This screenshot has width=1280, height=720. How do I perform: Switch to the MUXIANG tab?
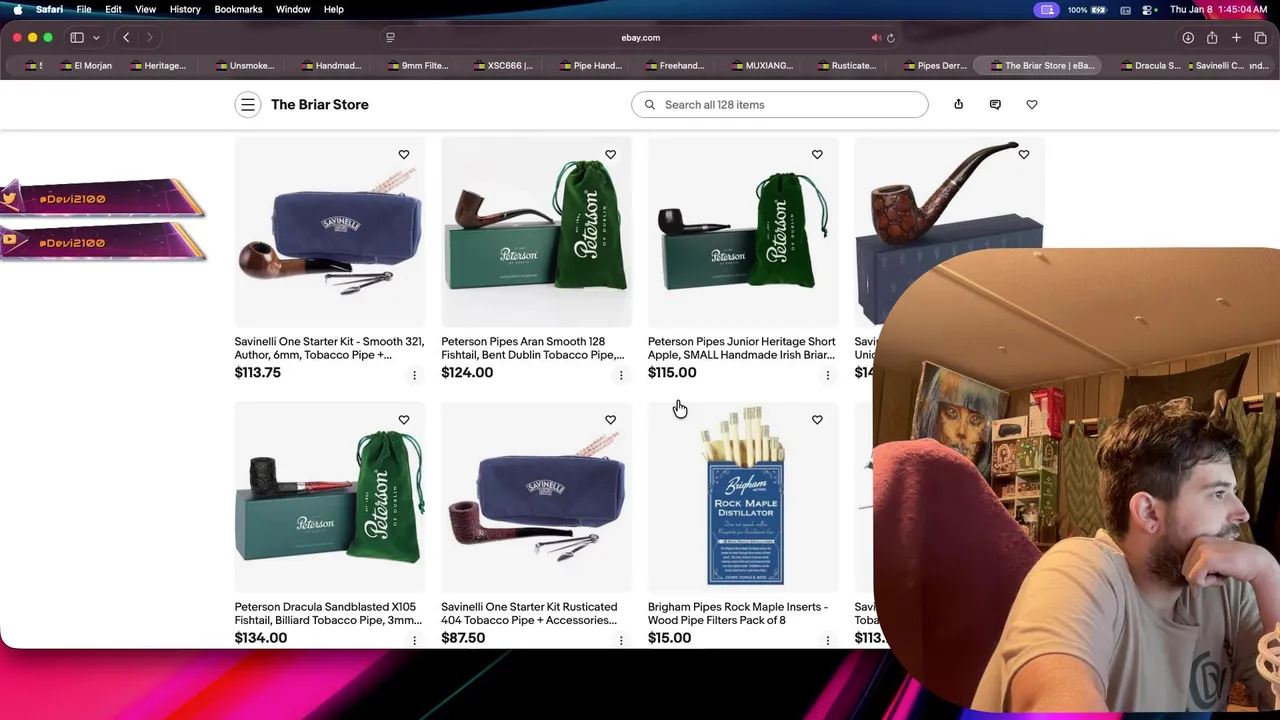tap(762, 66)
